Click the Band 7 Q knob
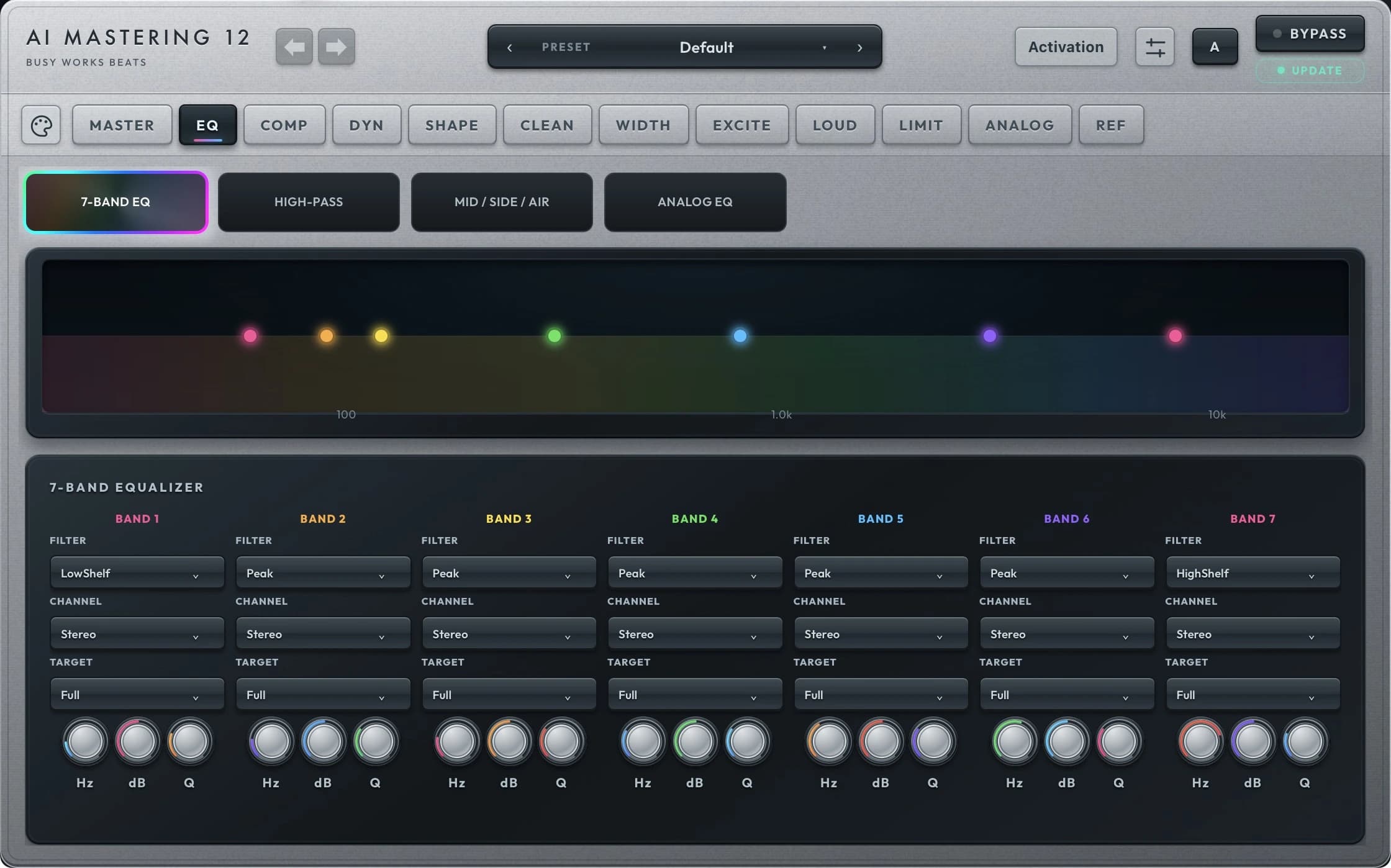The image size is (1391, 868). [1305, 741]
